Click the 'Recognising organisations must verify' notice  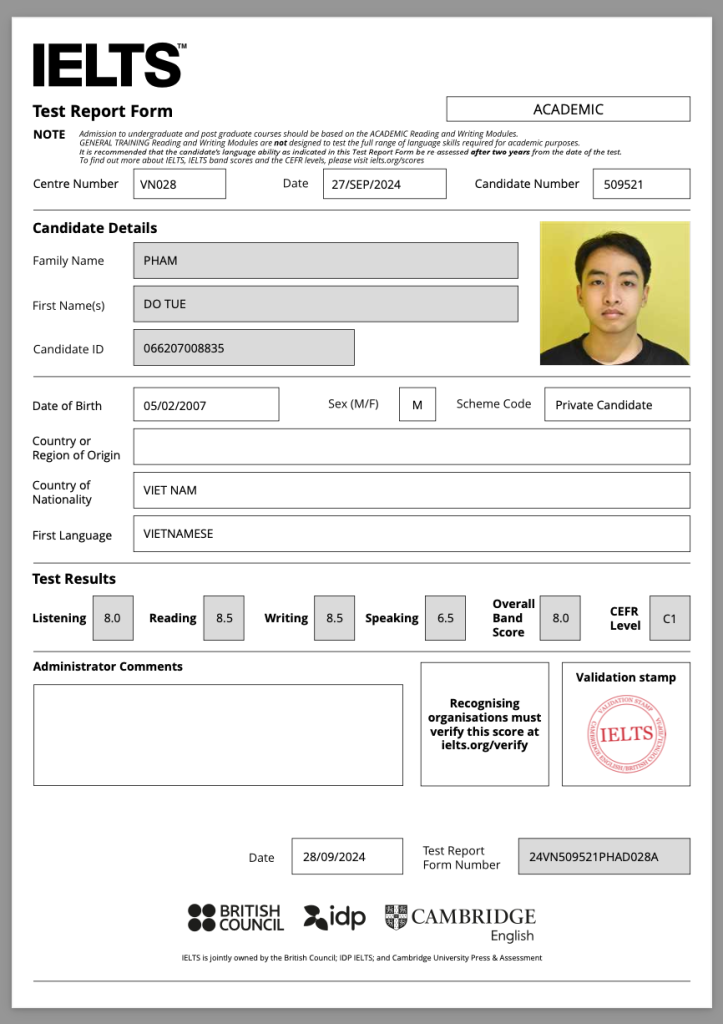(x=485, y=724)
